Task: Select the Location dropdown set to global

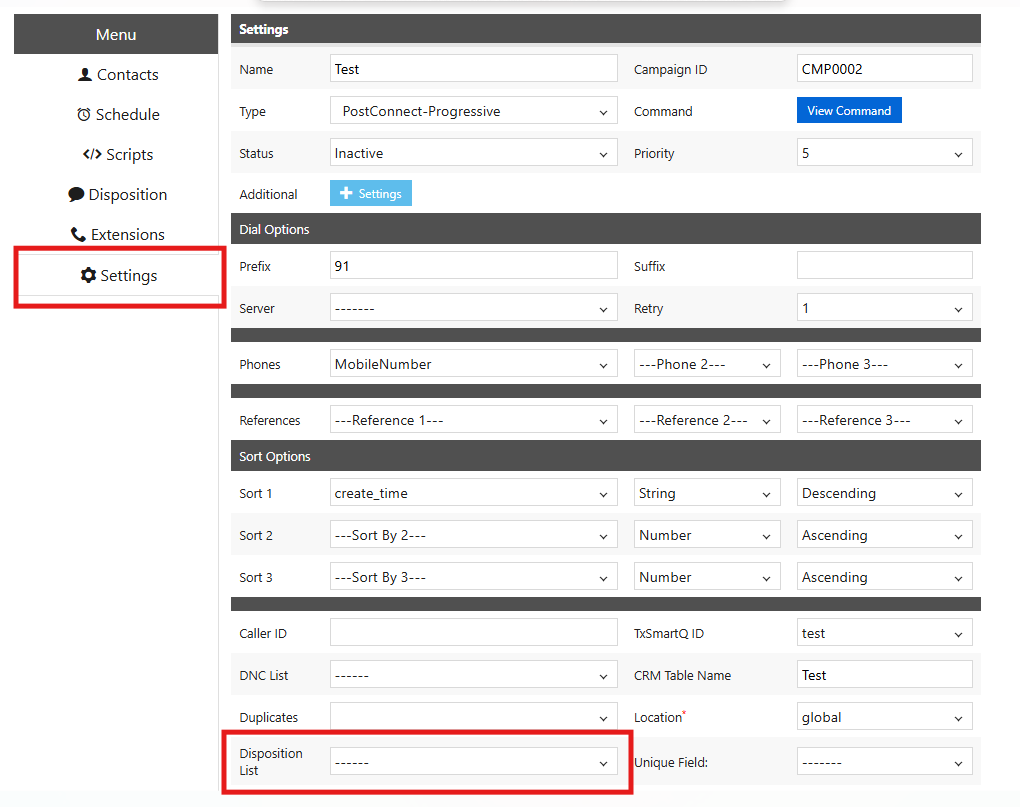Action: (884, 718)
